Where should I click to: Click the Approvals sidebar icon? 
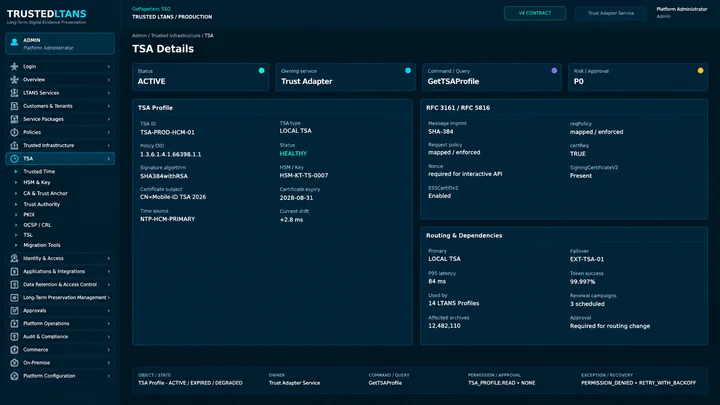(14, 310)
